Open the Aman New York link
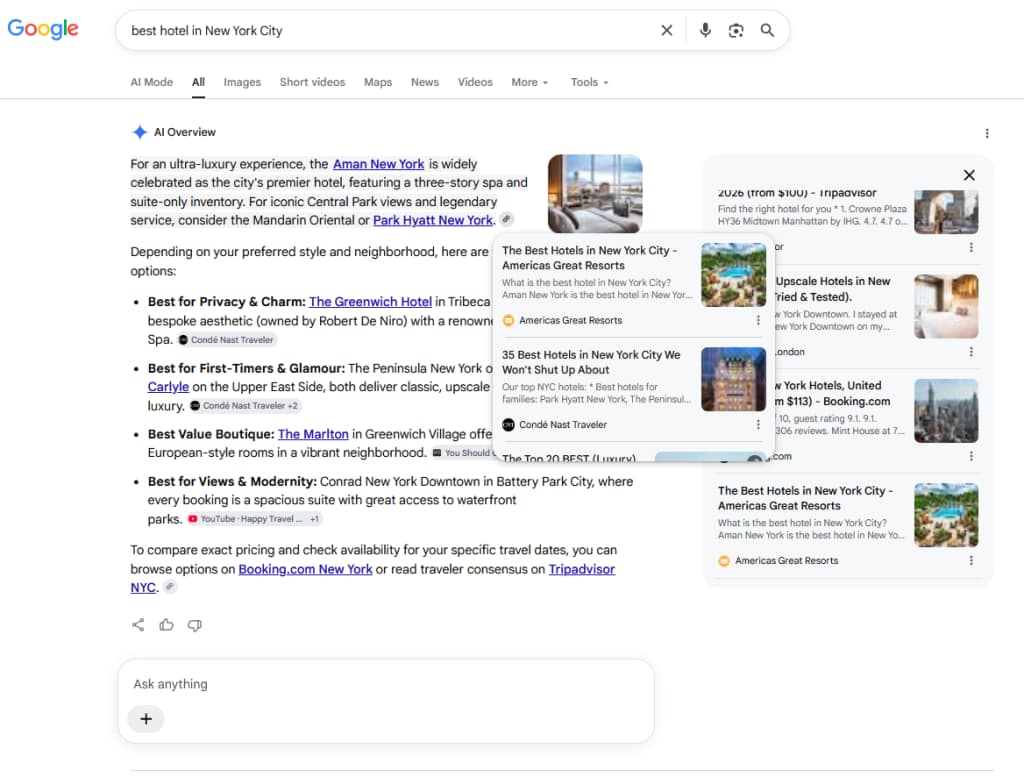1024x784 pixels. click(x=379, y=164)
